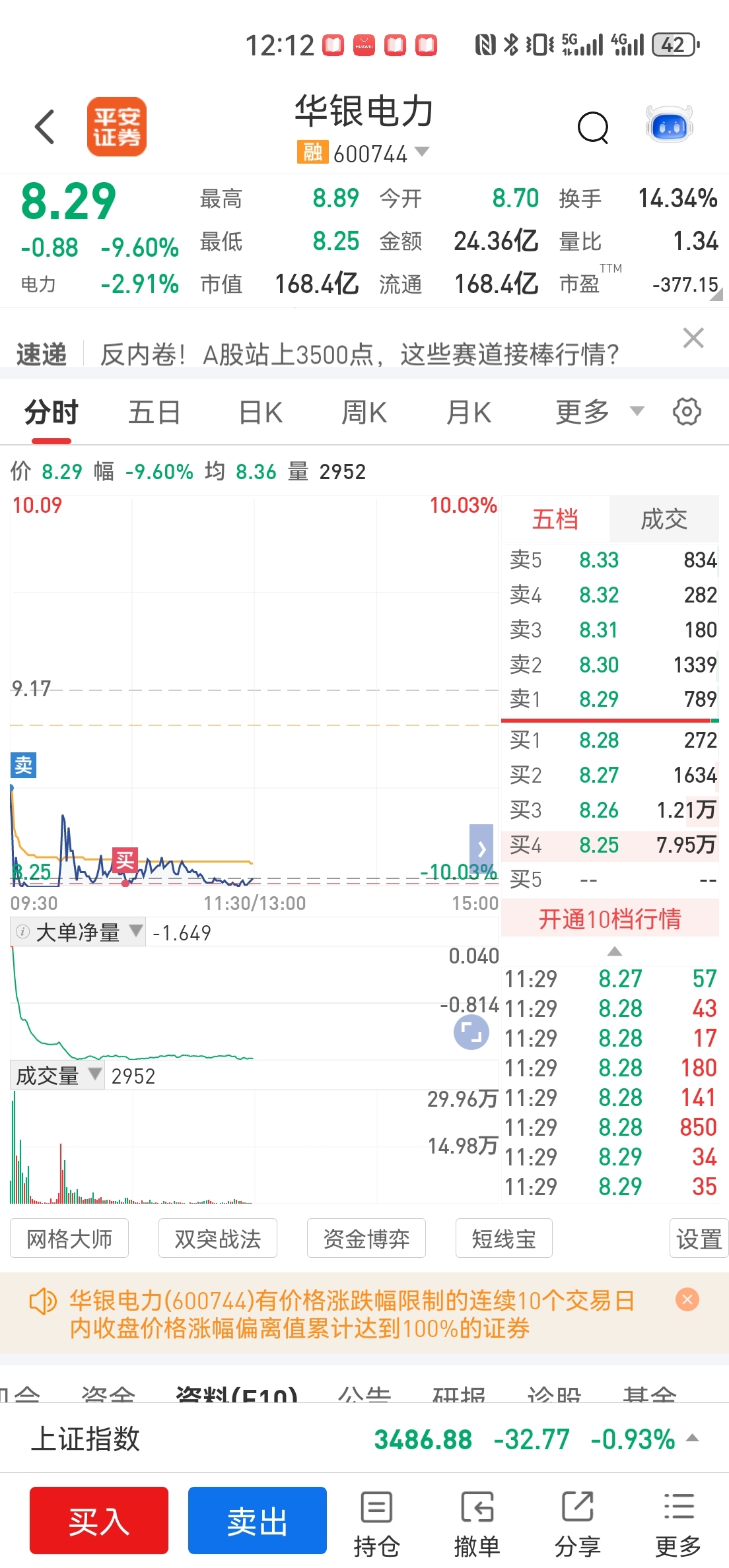The image size is (729, 1568).
Task: Tap 设置 button beside tool buttons
Action: pyautogui.click(x=699, y=1238)
